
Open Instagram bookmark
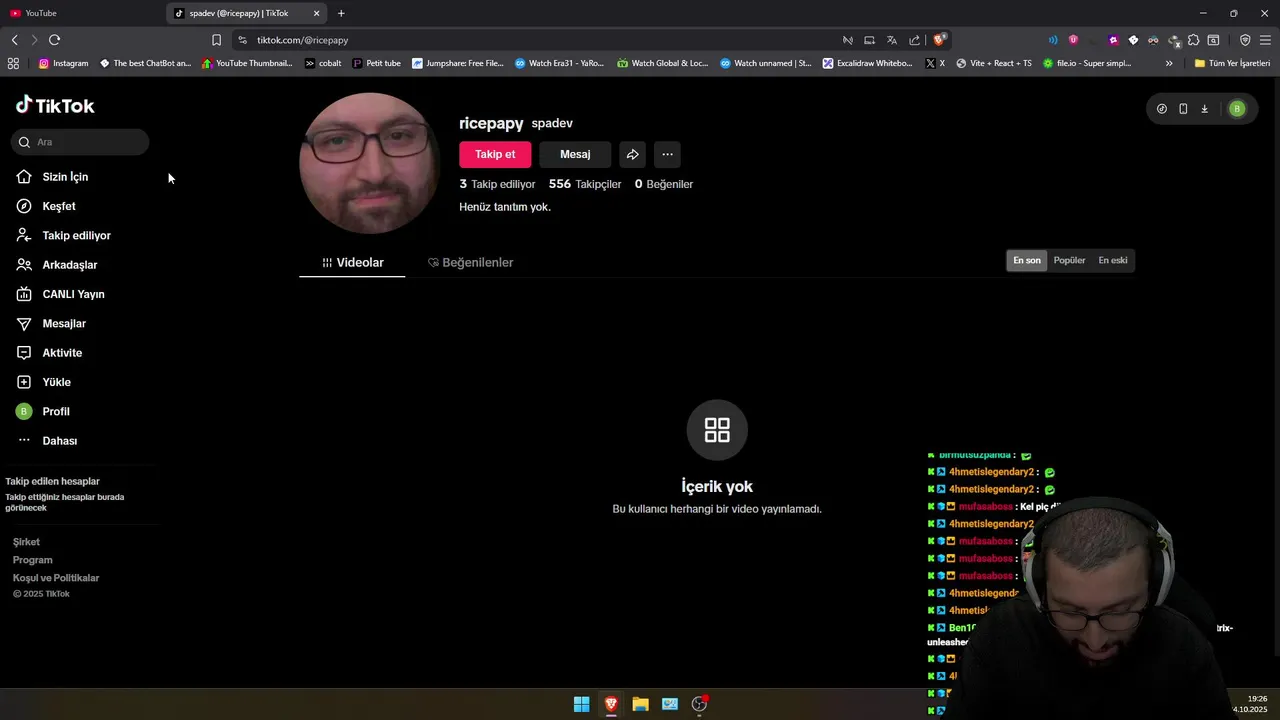point(63,63)
